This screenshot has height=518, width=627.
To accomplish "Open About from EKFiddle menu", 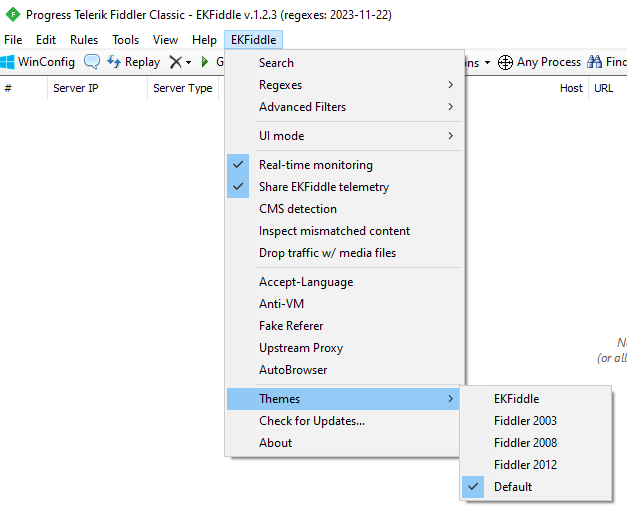I will click(344, 443).
